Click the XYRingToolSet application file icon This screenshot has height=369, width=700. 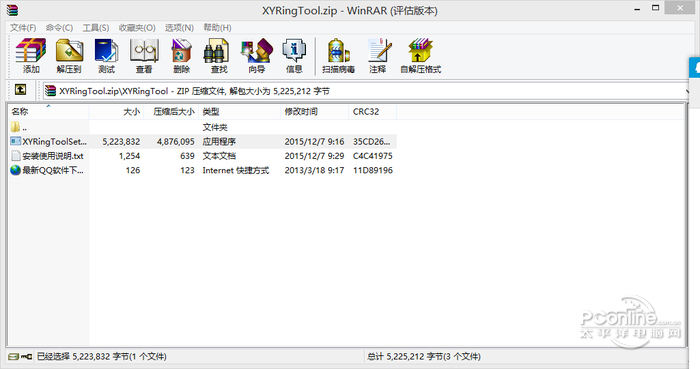tap(15, 141)
